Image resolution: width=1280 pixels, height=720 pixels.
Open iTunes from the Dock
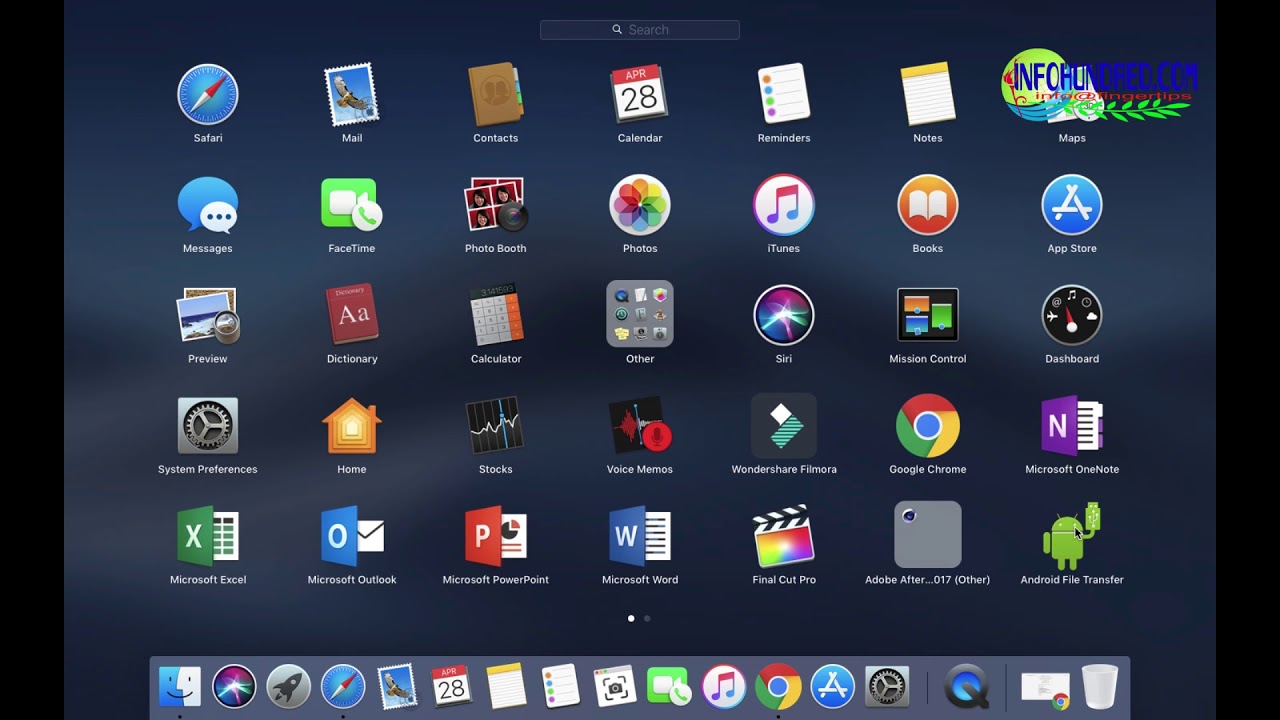point(723,687)
